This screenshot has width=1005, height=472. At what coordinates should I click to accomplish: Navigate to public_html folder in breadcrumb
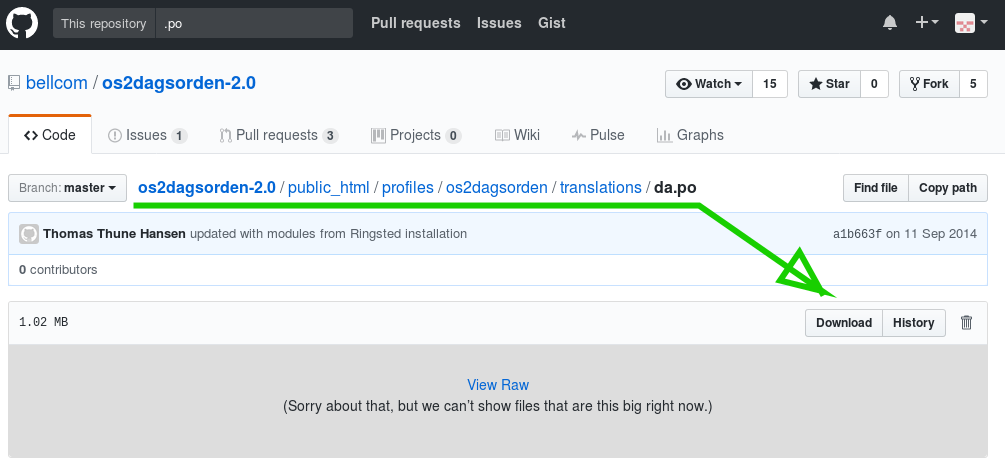coord(329,188)
